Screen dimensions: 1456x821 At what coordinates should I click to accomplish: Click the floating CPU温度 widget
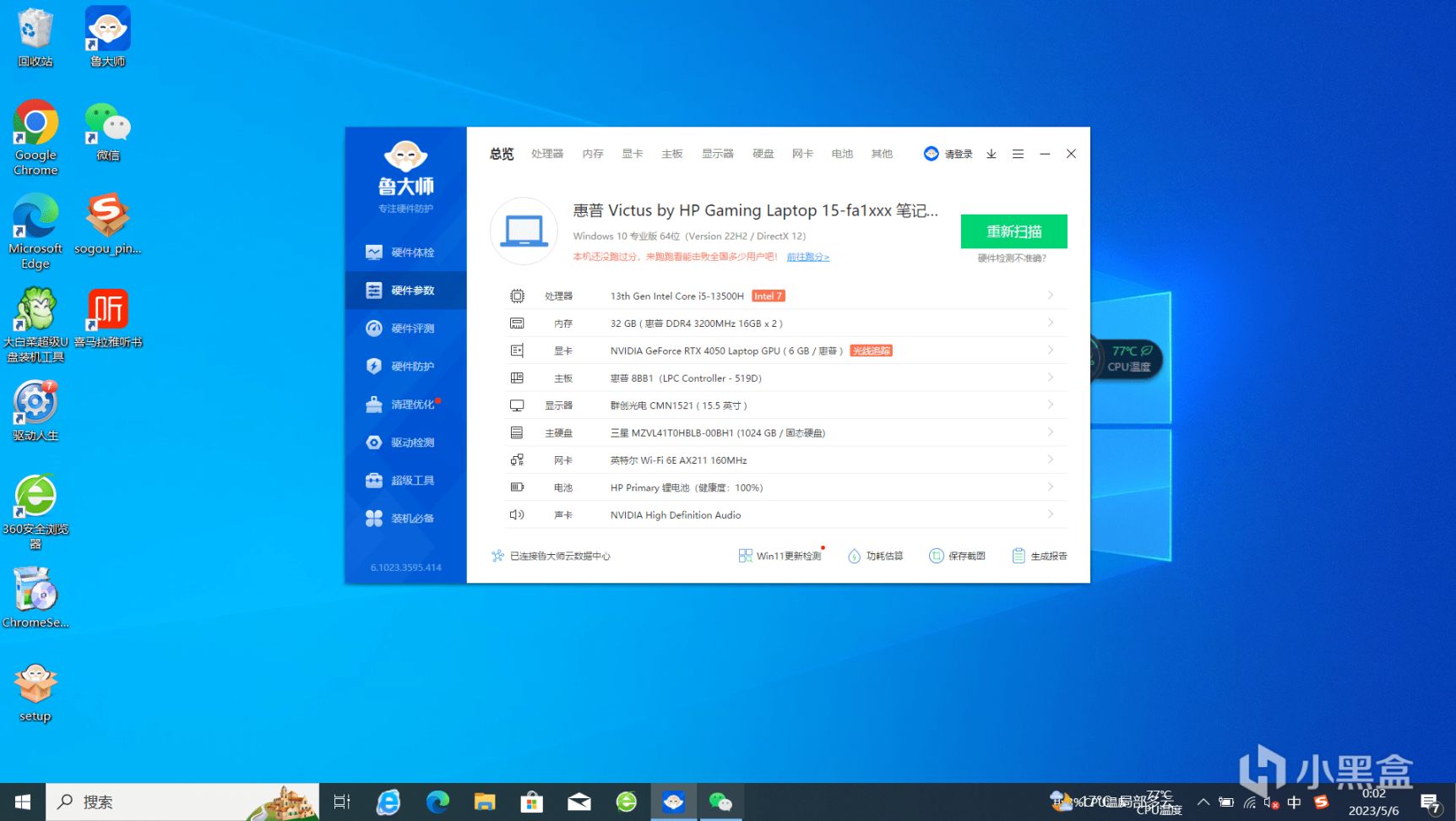1128,358
